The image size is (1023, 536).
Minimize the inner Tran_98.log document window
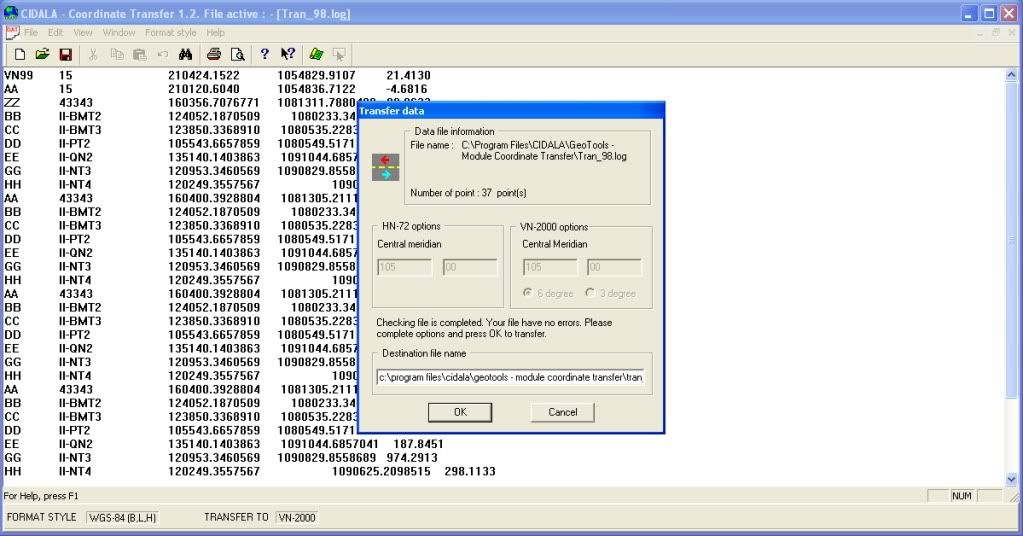pos(981,33)
